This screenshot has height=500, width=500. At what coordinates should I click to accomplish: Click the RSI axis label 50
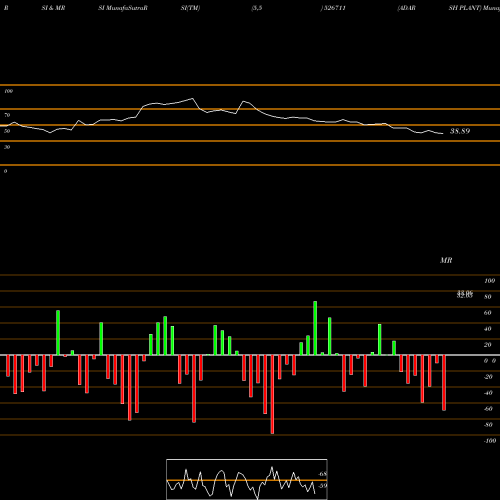pyautogui.click(x=7, y=131)
